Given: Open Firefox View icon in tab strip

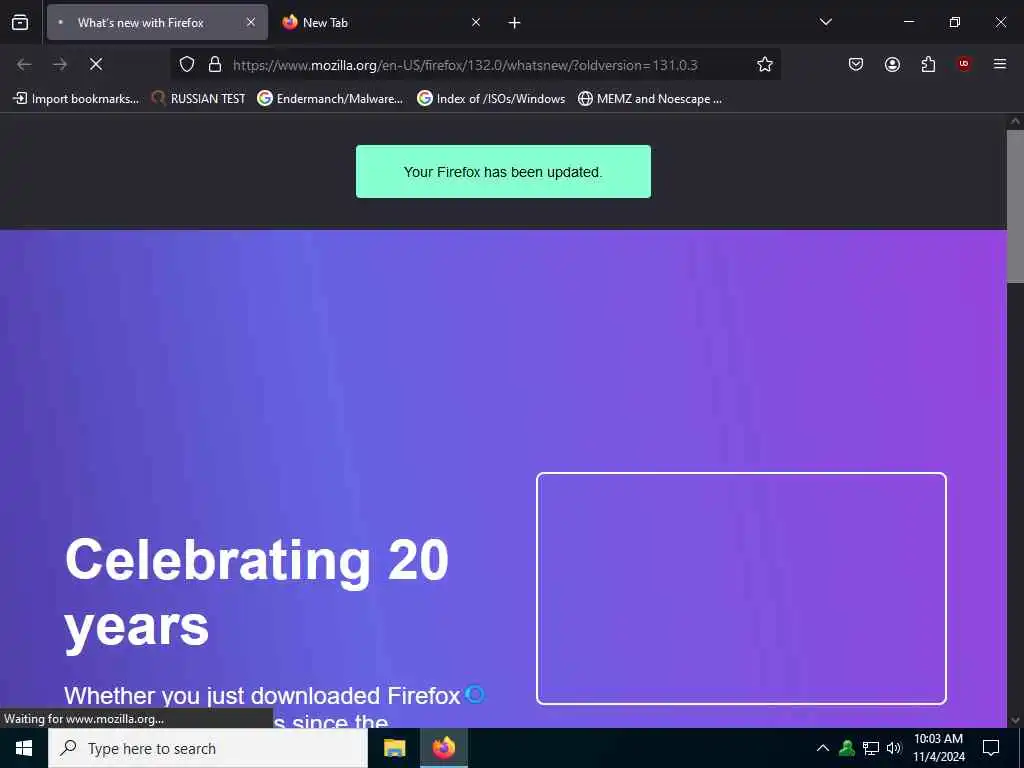Looking at the screenshot, I should pyautogui.click(x=20, y=22).
